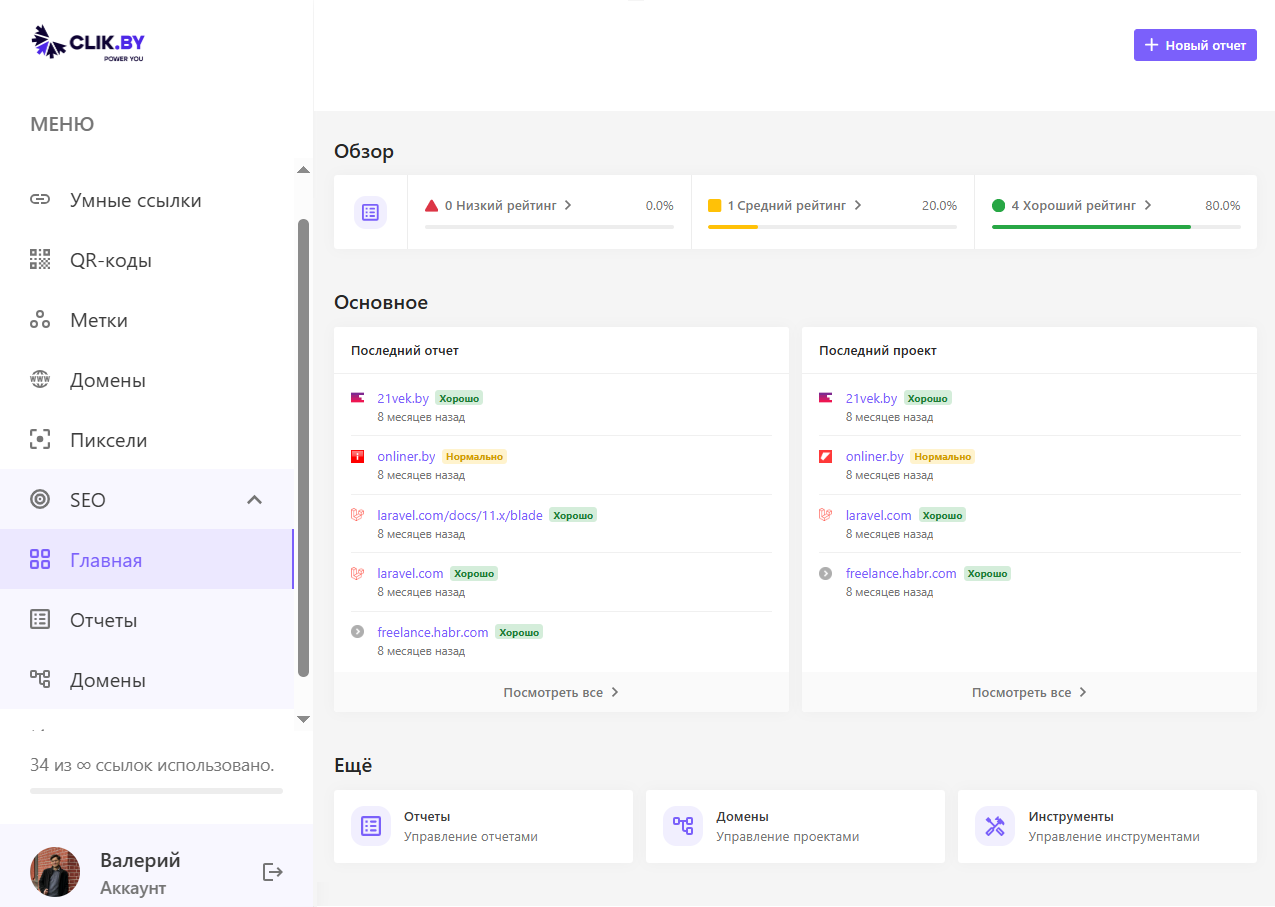Open Метки section in sidebar
This screenshot has height=907, width=1275.
pos(98,321)
